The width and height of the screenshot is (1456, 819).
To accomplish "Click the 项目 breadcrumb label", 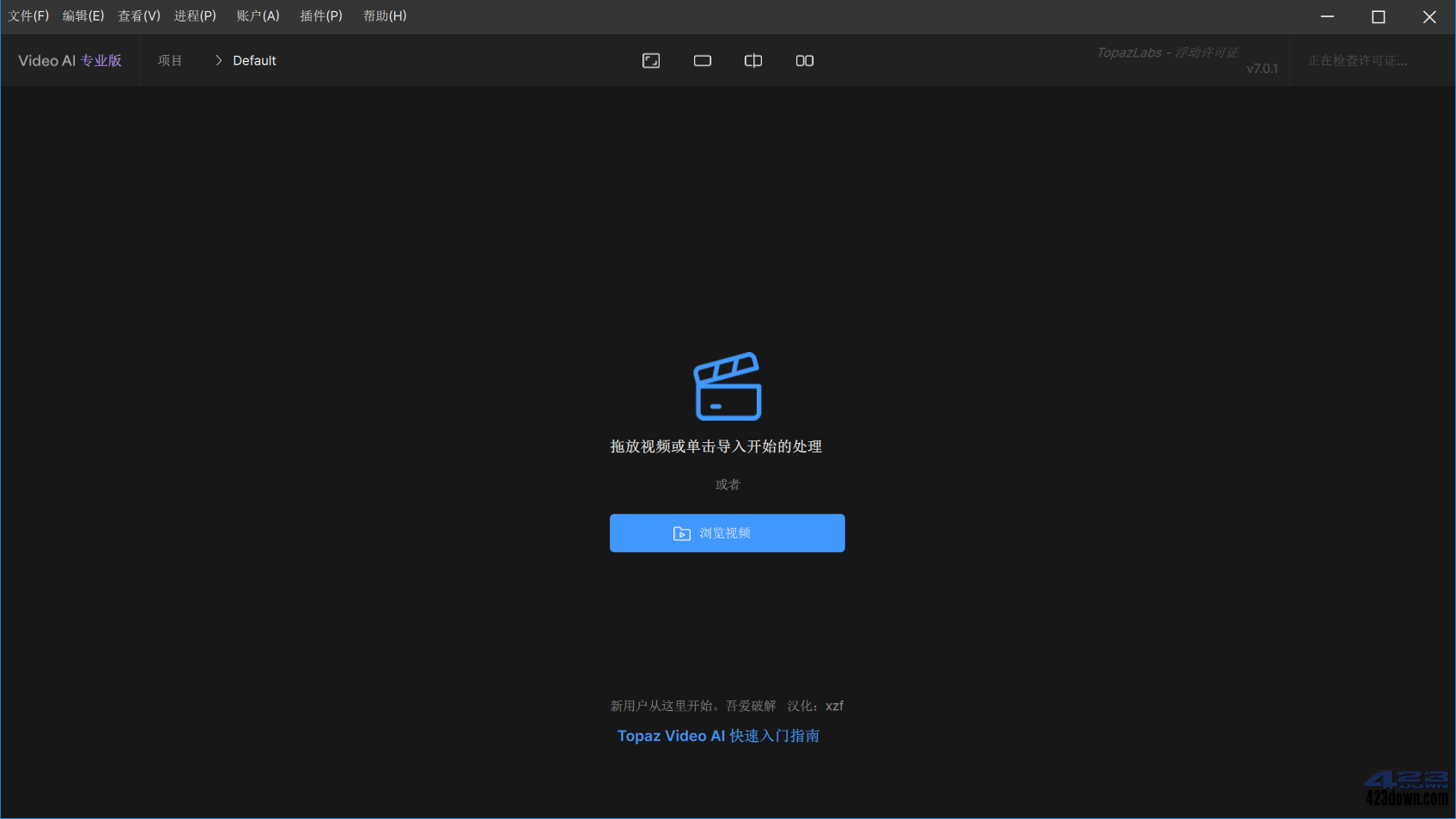I will tap(170, 60).
